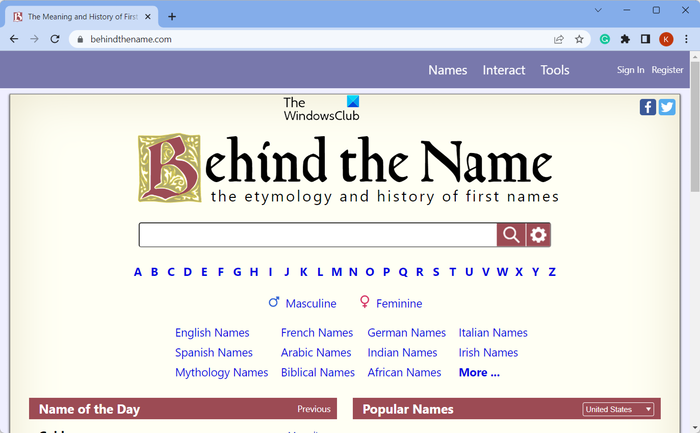The width and height of the screenshot is (700, 433).
Task: Browse names starting with W
Action: 502,272
